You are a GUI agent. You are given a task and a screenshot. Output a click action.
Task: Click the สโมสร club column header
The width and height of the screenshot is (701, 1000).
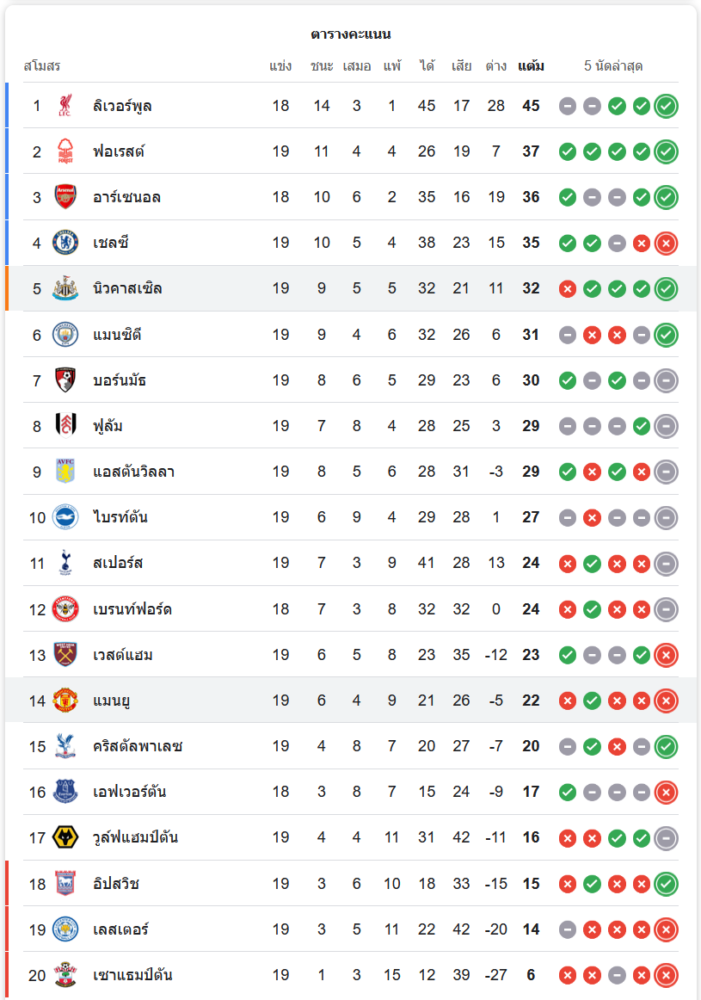42,66
